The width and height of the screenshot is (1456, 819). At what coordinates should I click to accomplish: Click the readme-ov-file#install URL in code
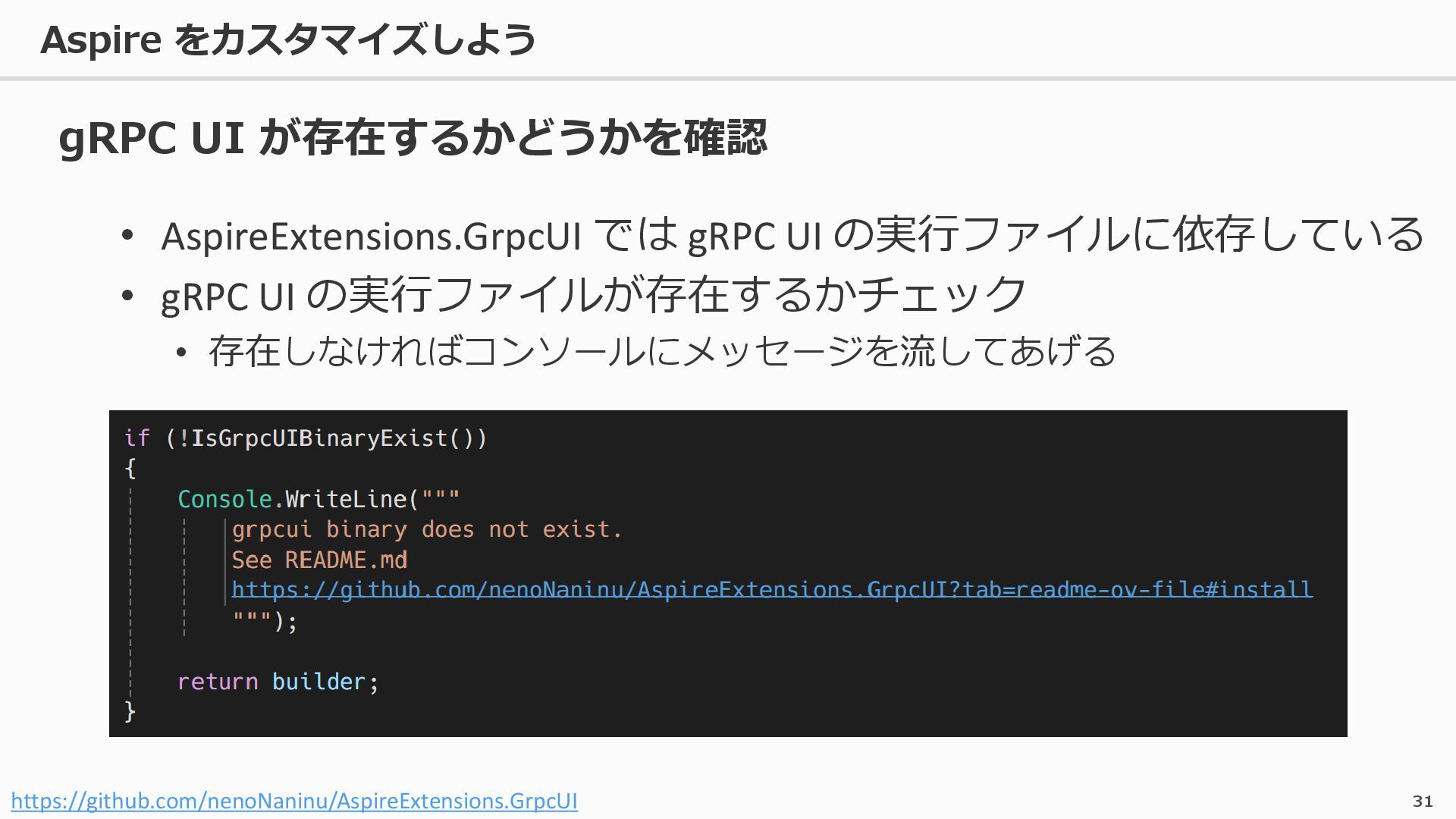pos(771,590)
